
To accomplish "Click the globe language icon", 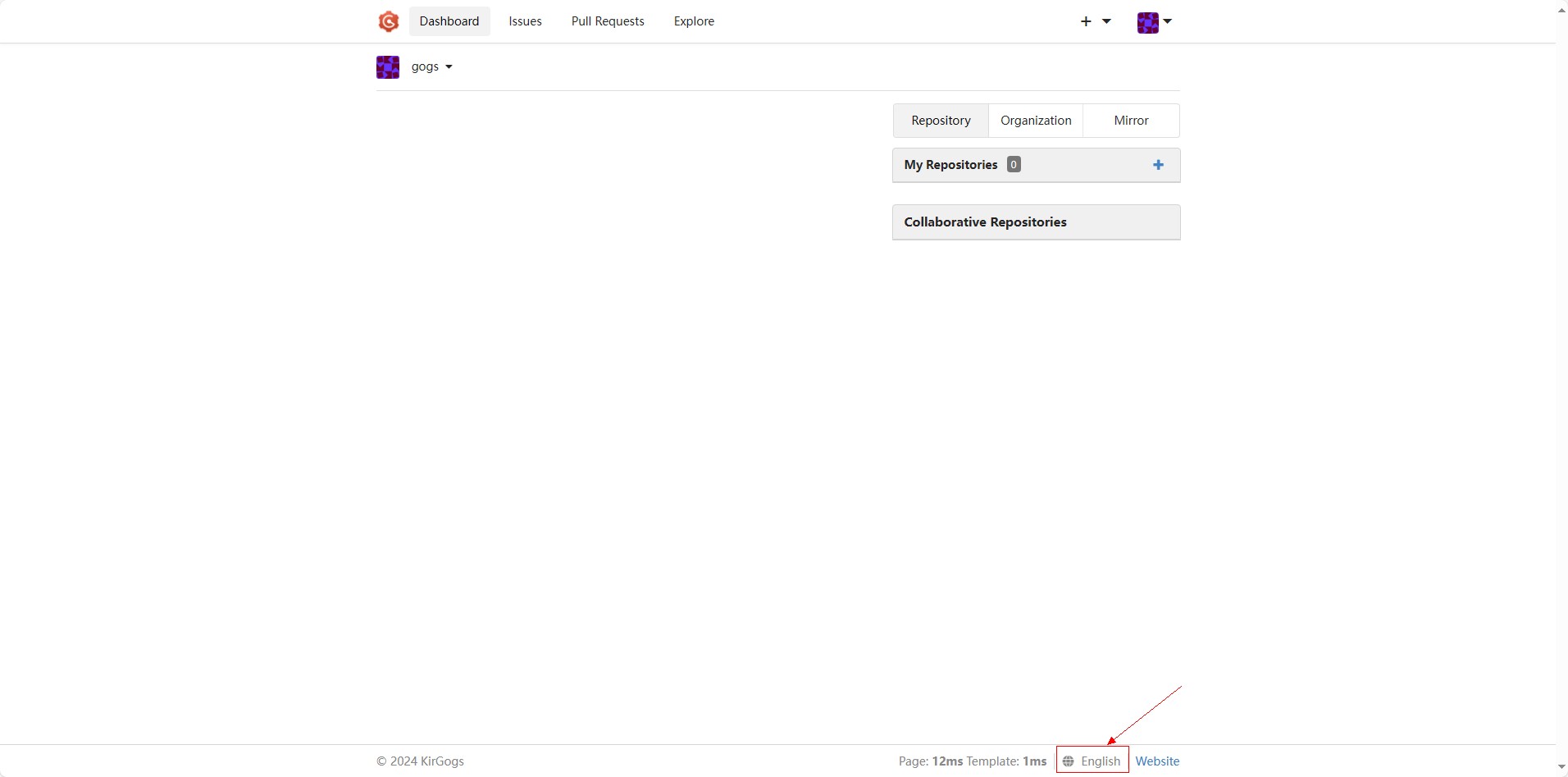I will pyautogui.click(x=1068, y=761).
